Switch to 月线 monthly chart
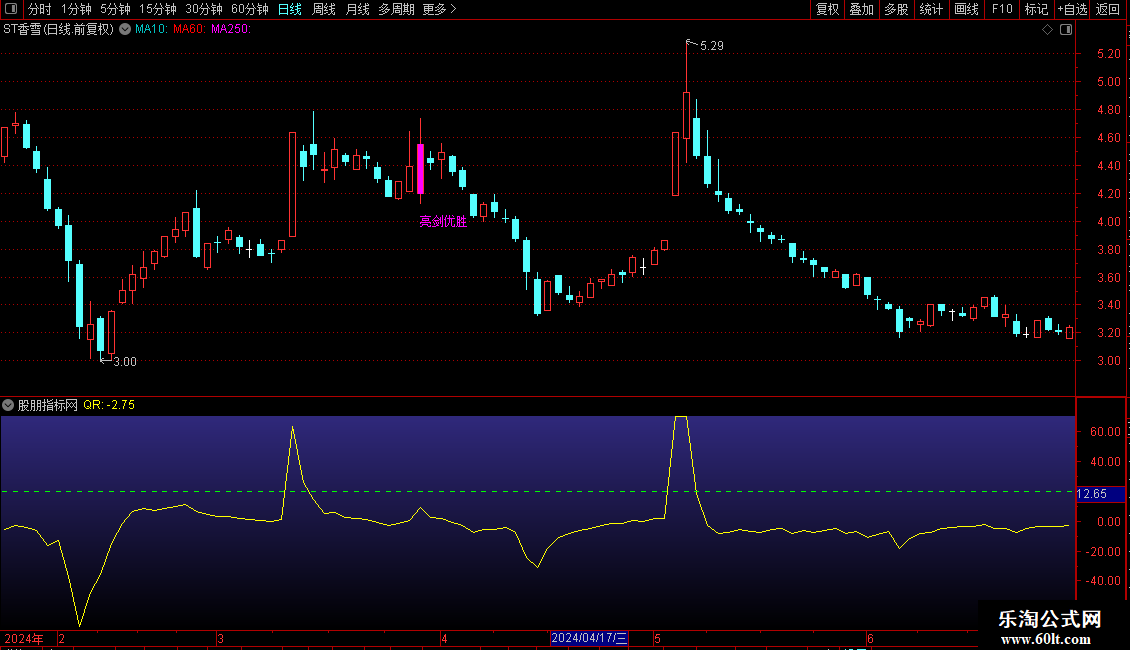Viewport: 1130px width, 650px height. [357, 9]
